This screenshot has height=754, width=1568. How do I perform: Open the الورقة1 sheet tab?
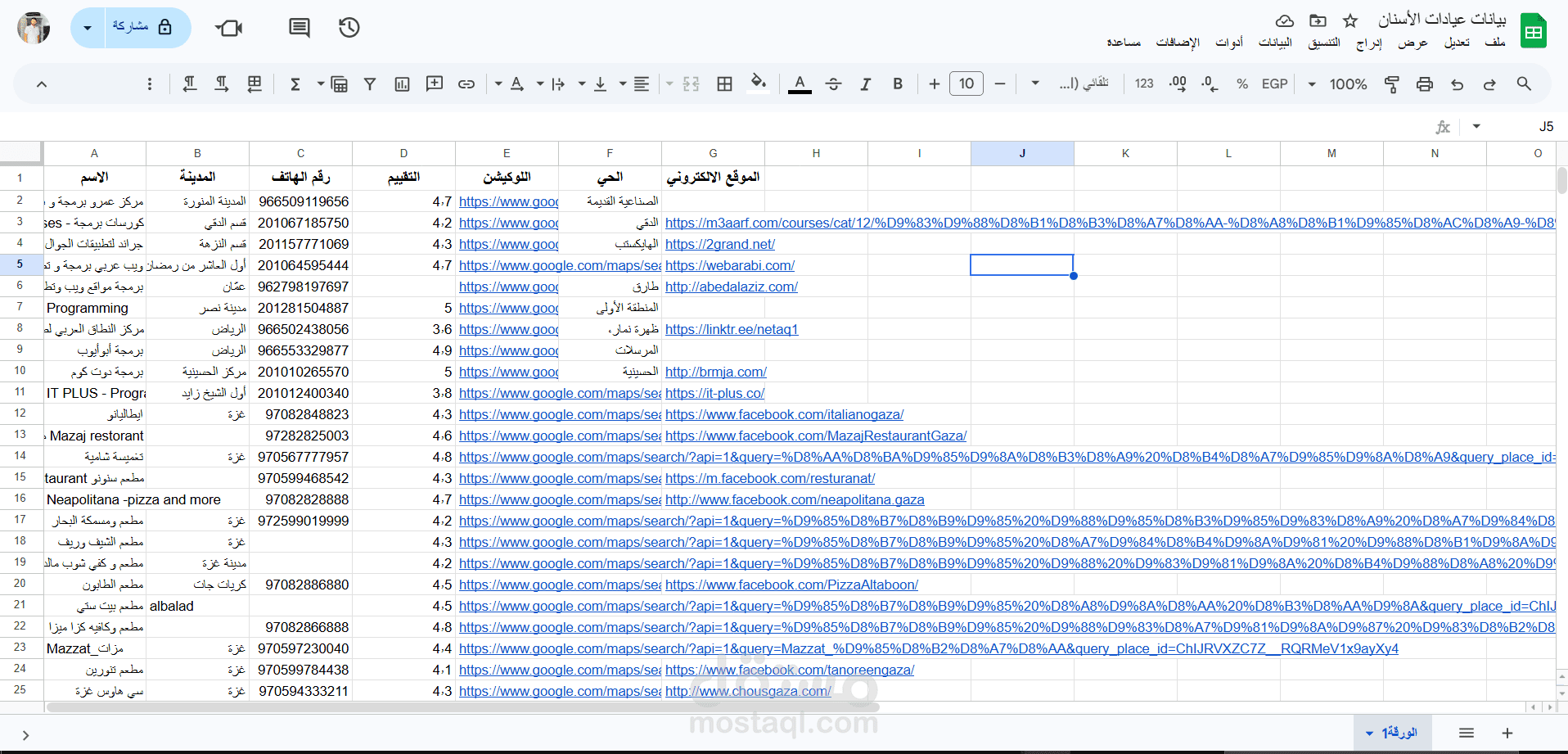pos(1391,733)
